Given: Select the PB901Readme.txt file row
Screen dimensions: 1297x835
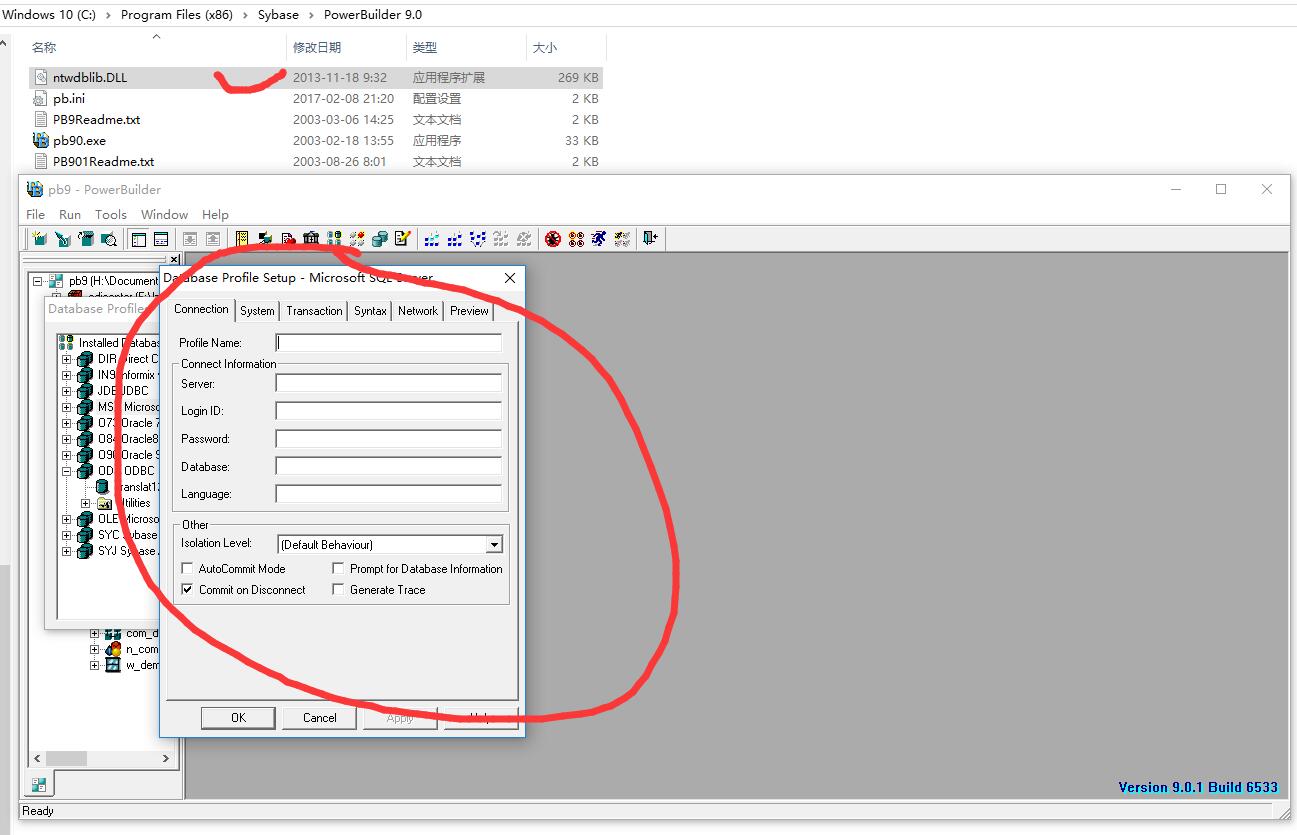Looking at the screenshot, I should click(316, 161).
